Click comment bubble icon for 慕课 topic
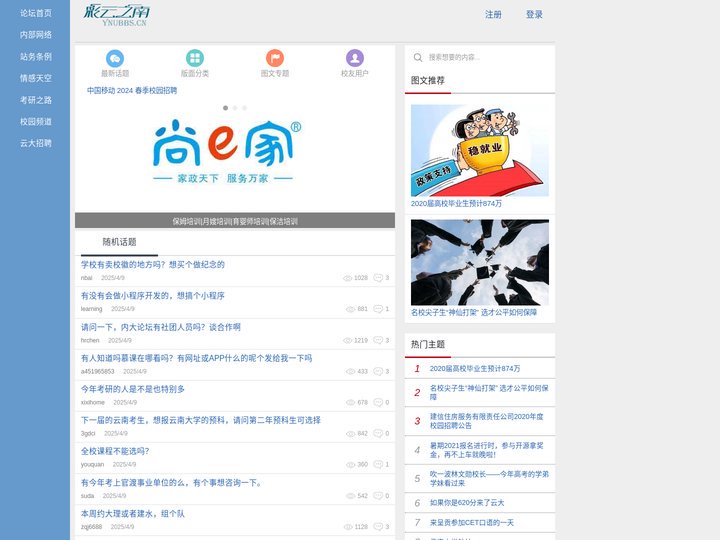This screenshot has width=720, height=540. 378,371
